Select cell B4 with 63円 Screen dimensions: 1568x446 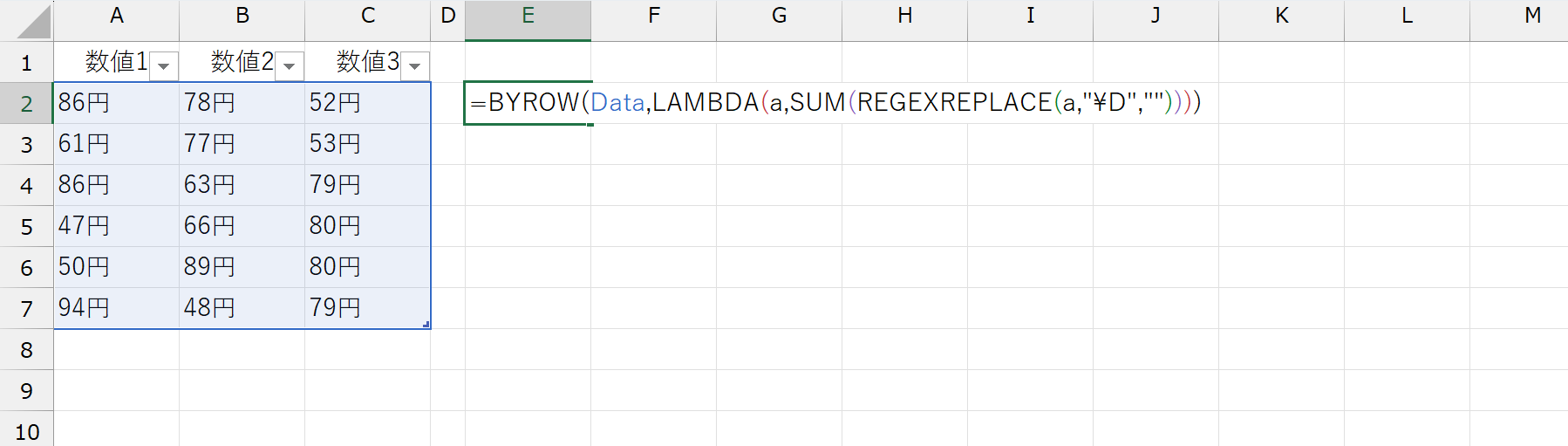click(242, 185)
